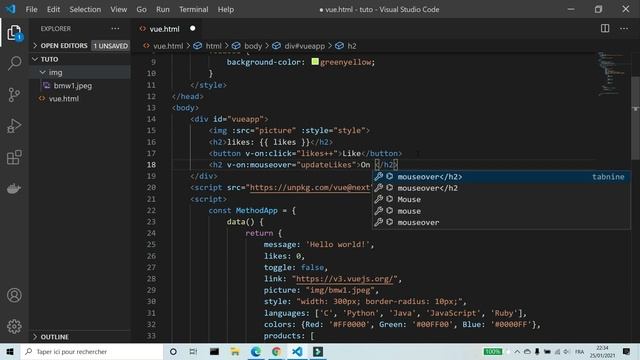The width and height of the screenshot is (640, 360).
Task: Open the Docker view in activity bar
Action: tap(14, 189)
